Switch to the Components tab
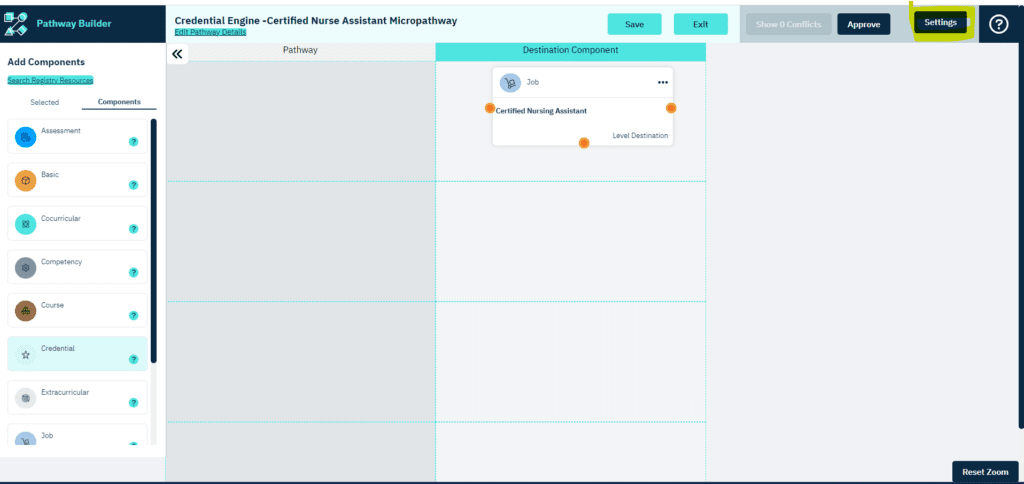This screenshot has height=484, width=1024. [119, 103]
